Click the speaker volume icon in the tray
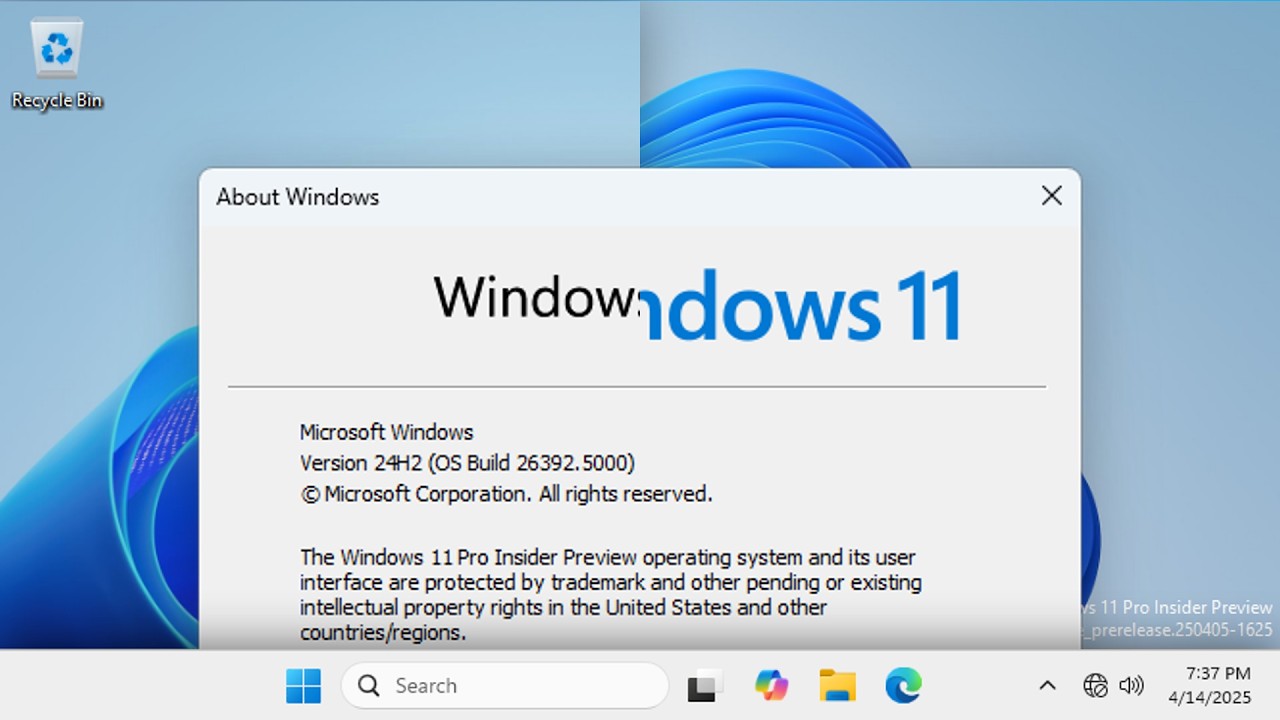The height and width of the screenshot is (720, 1280). [1131, 686]
